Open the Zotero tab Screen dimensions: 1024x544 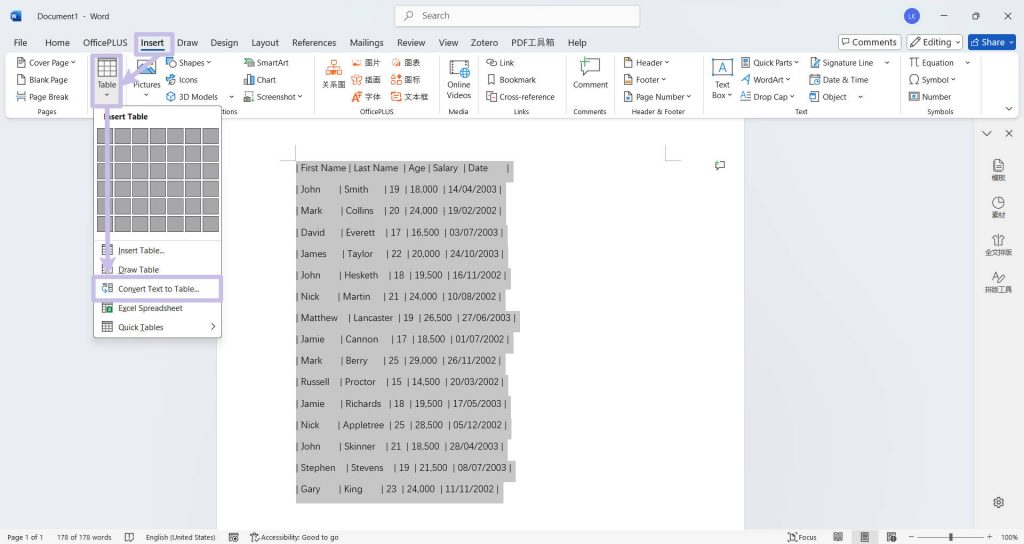pyautogui.click(x=484, y=42)
